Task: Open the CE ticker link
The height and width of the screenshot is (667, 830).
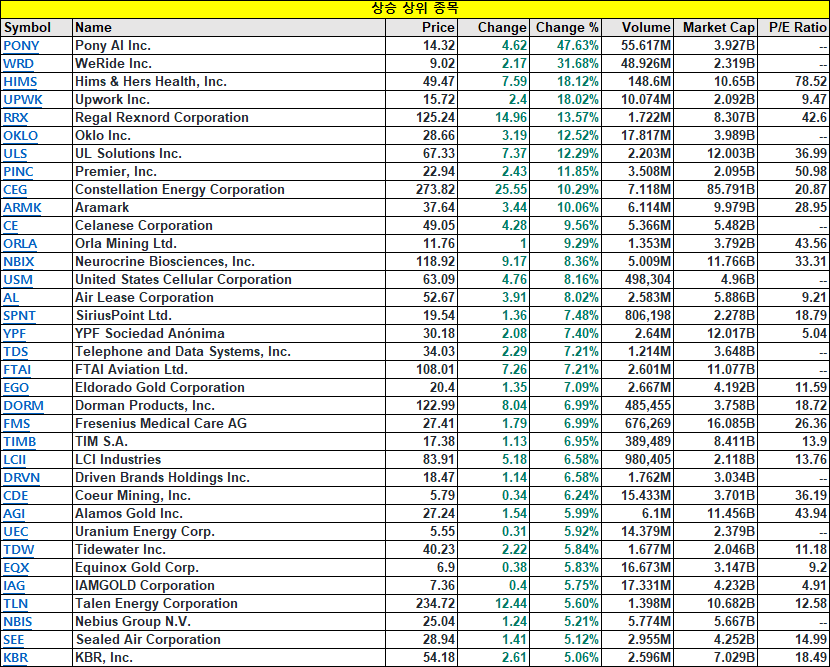Action: coord(11,226)
